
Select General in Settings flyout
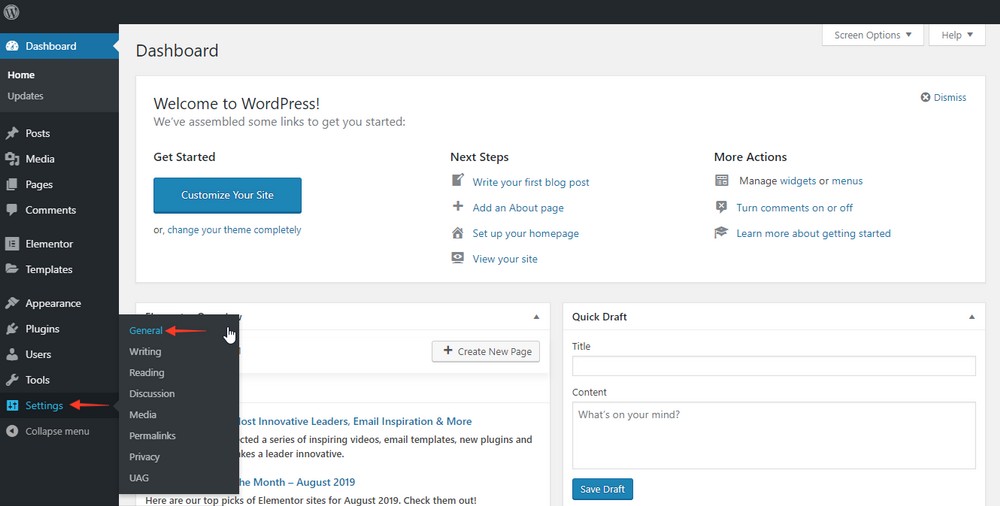146,331
